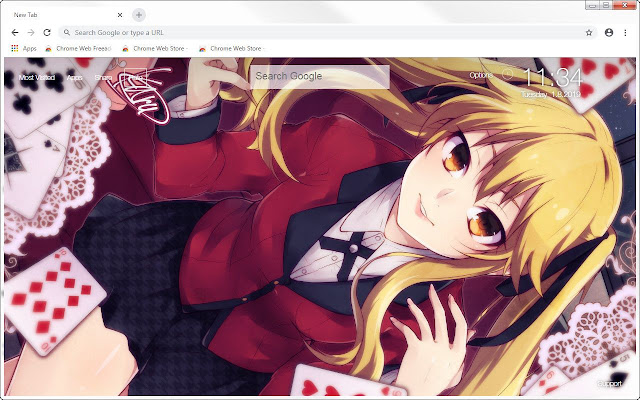Open the second Chrome Web Store bookmark

(155, 49)
